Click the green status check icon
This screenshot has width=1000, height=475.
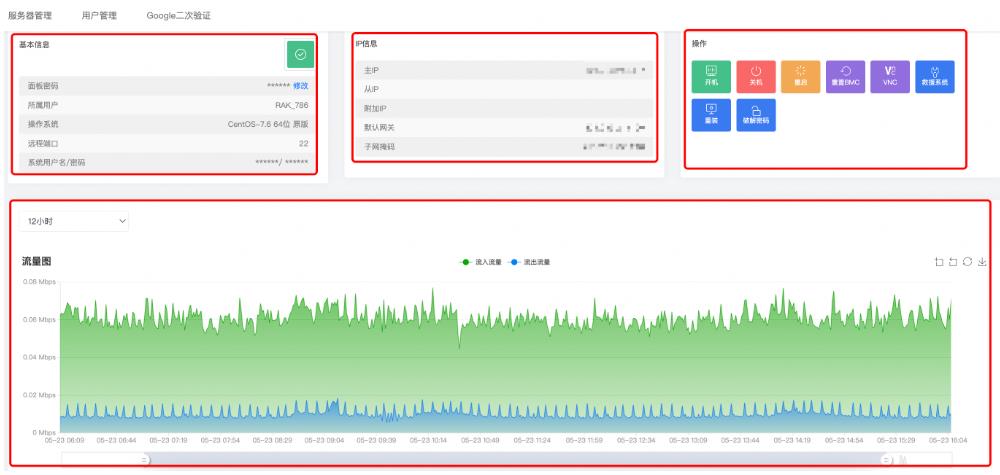click(x=300, y=54)
